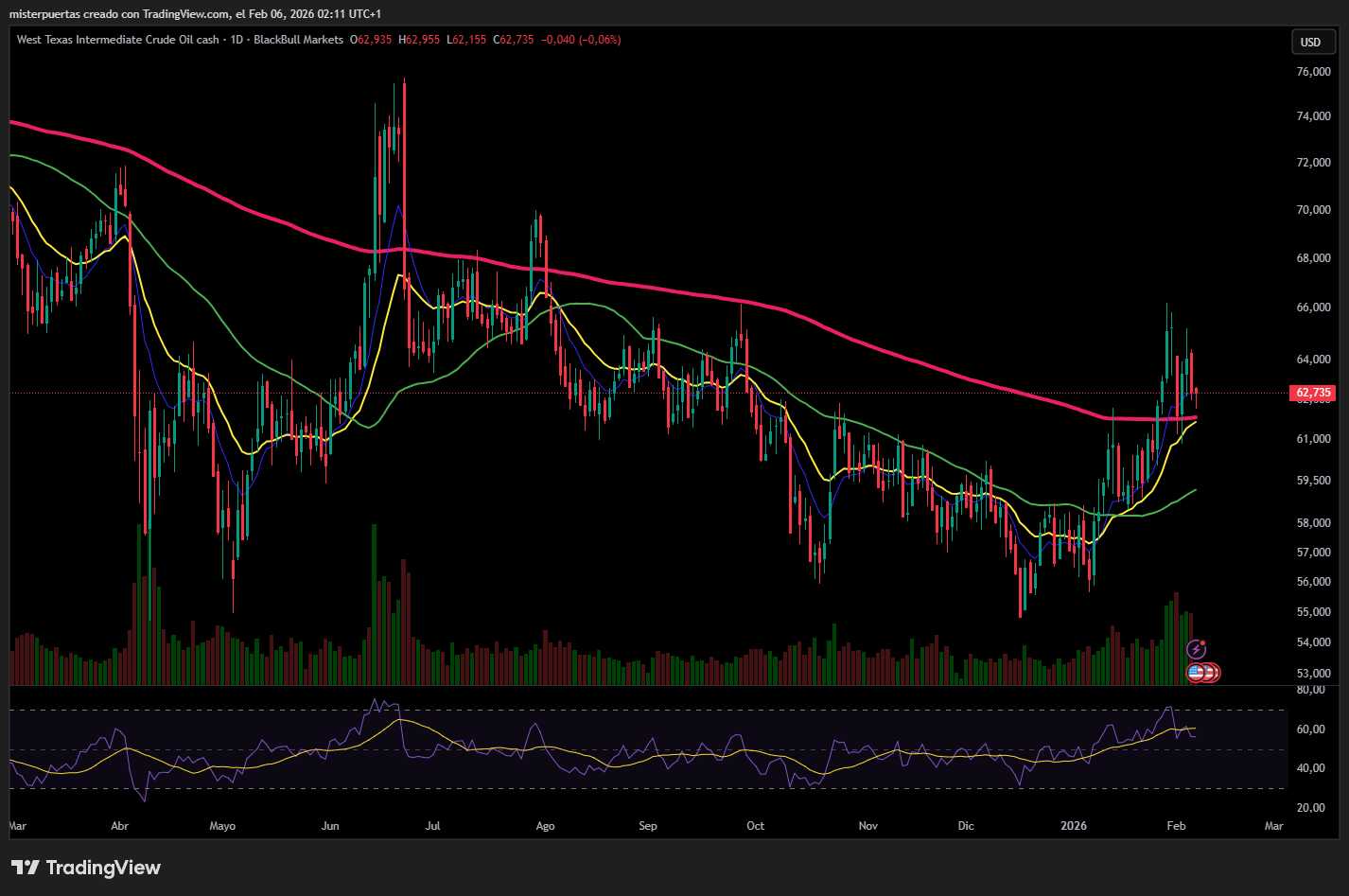Image resolution: width=1349 pixels, height=896 pixels.
Task: Click the 57,000 price axis label
Action: [1314, 553]
